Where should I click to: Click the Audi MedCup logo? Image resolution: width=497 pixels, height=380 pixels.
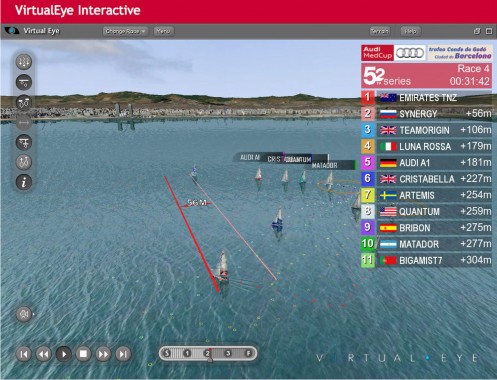click(377, 53)
